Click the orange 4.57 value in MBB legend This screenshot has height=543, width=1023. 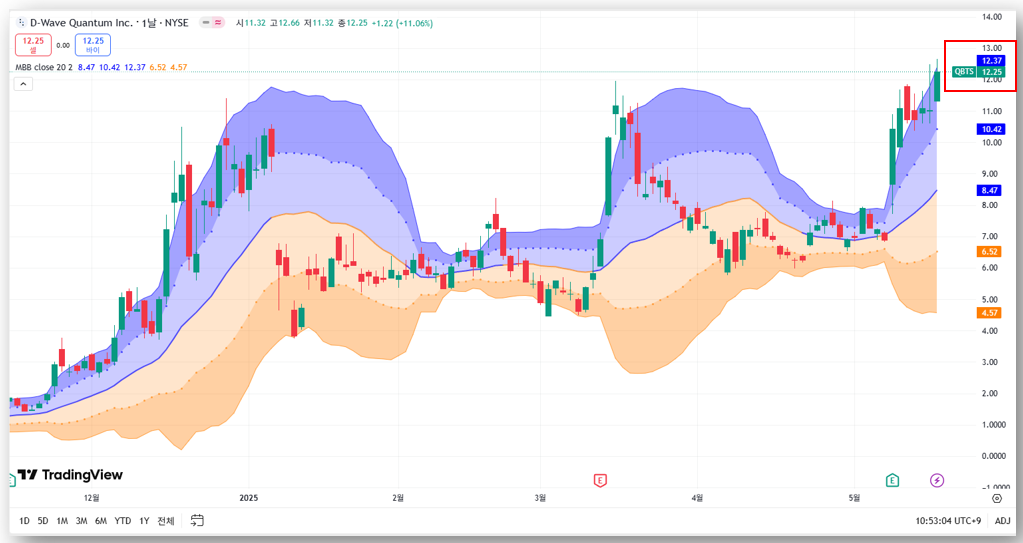pos(179,67)
